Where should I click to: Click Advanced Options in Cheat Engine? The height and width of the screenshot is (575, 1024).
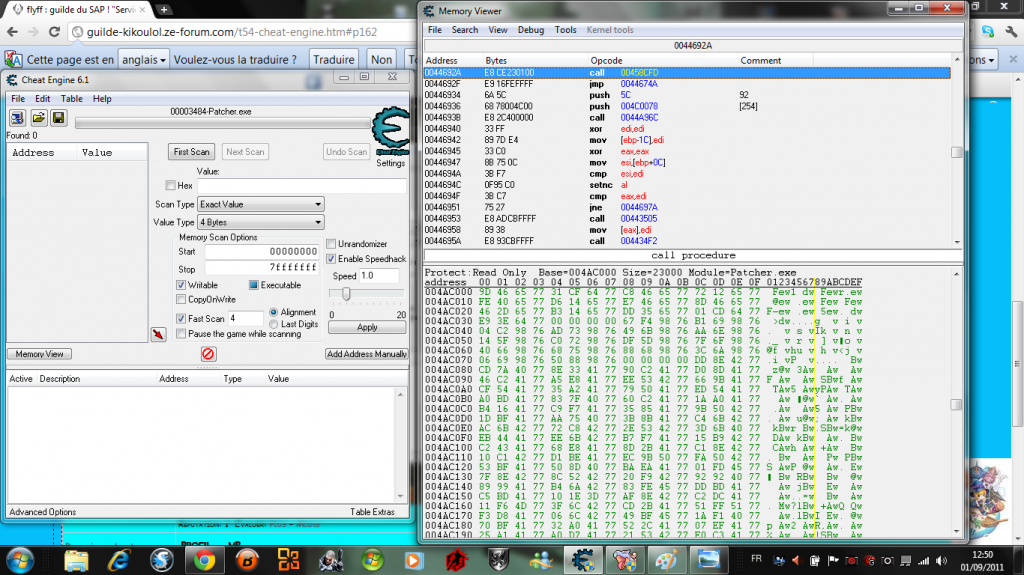(x=42, y=512)
